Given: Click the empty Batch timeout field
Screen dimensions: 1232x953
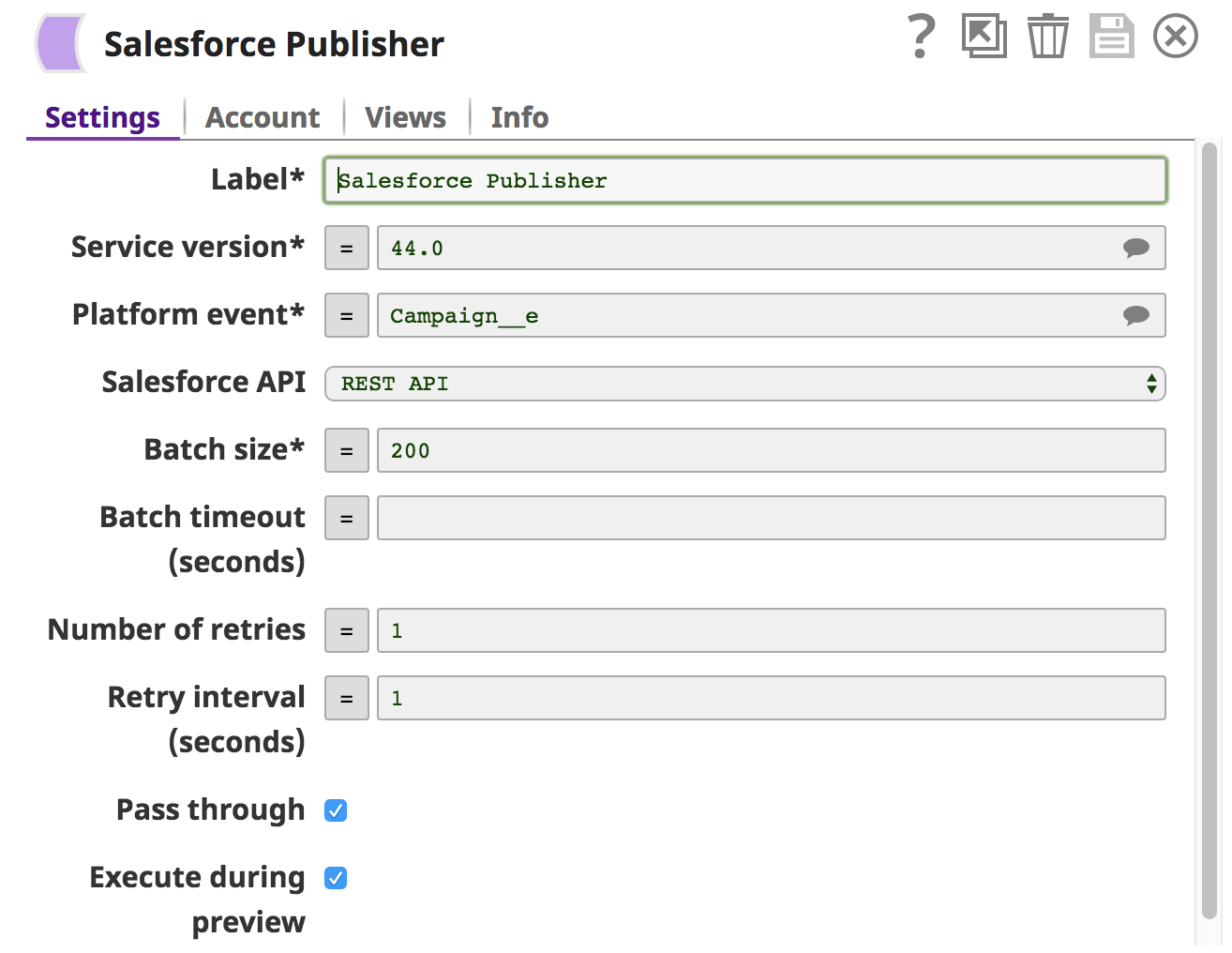Looking at the screenshot, I should 772,518.
